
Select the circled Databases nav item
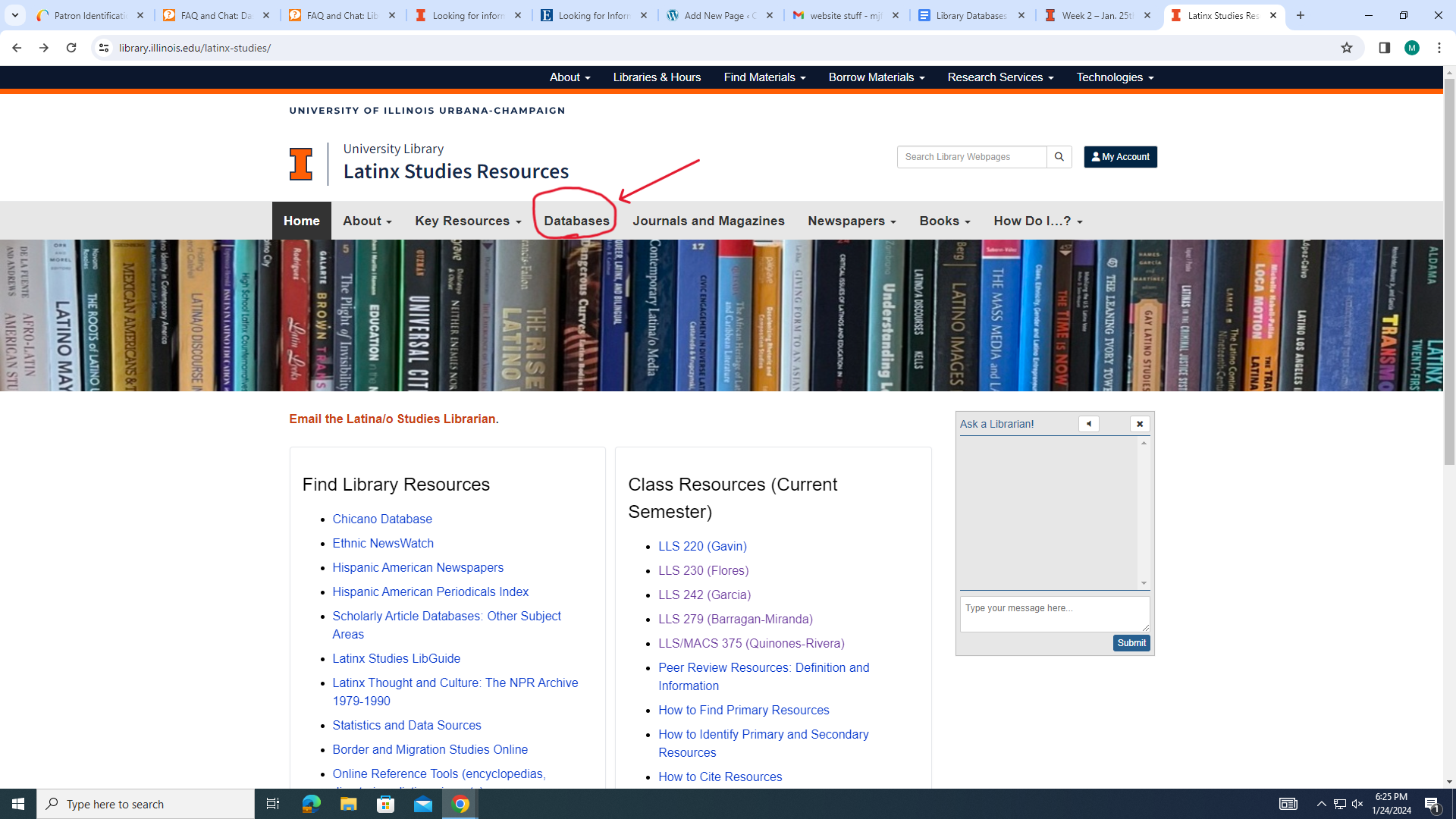pos(576,221)
